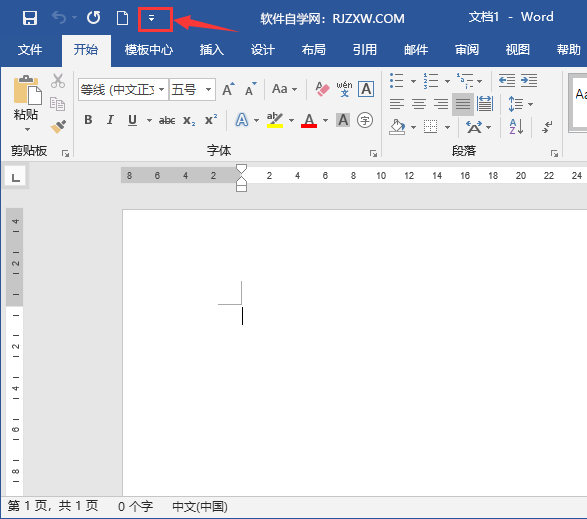Align text left
Screen dimensions: 587x519
tap(396, 104)
